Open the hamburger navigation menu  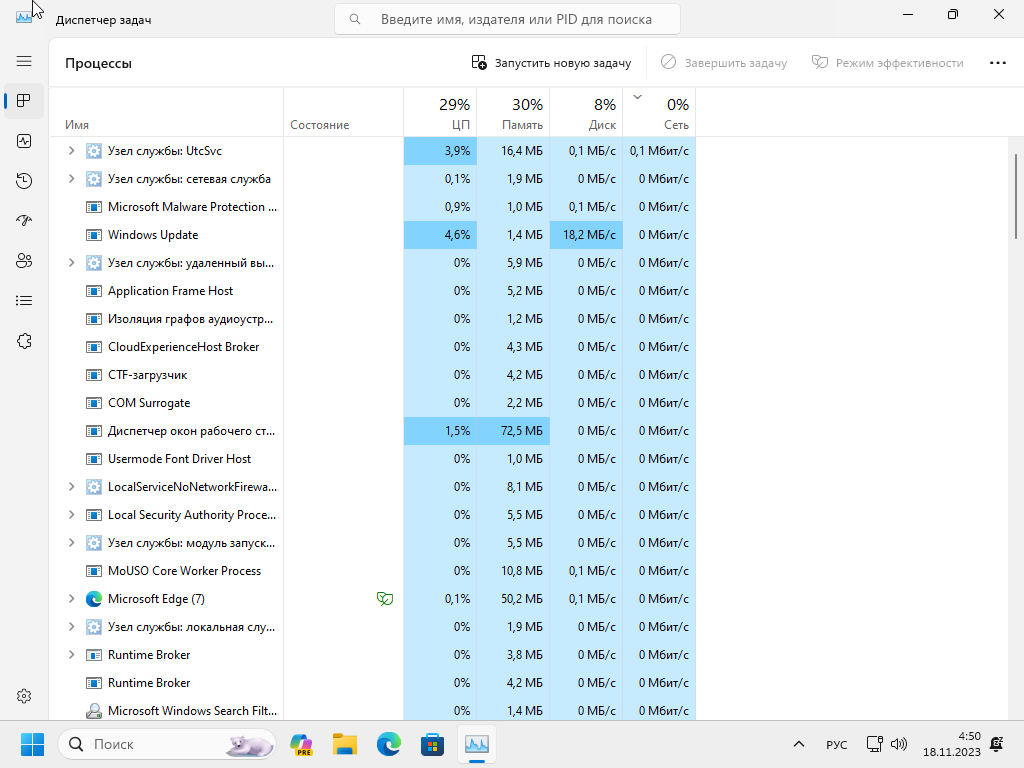(x=24, y=61)
